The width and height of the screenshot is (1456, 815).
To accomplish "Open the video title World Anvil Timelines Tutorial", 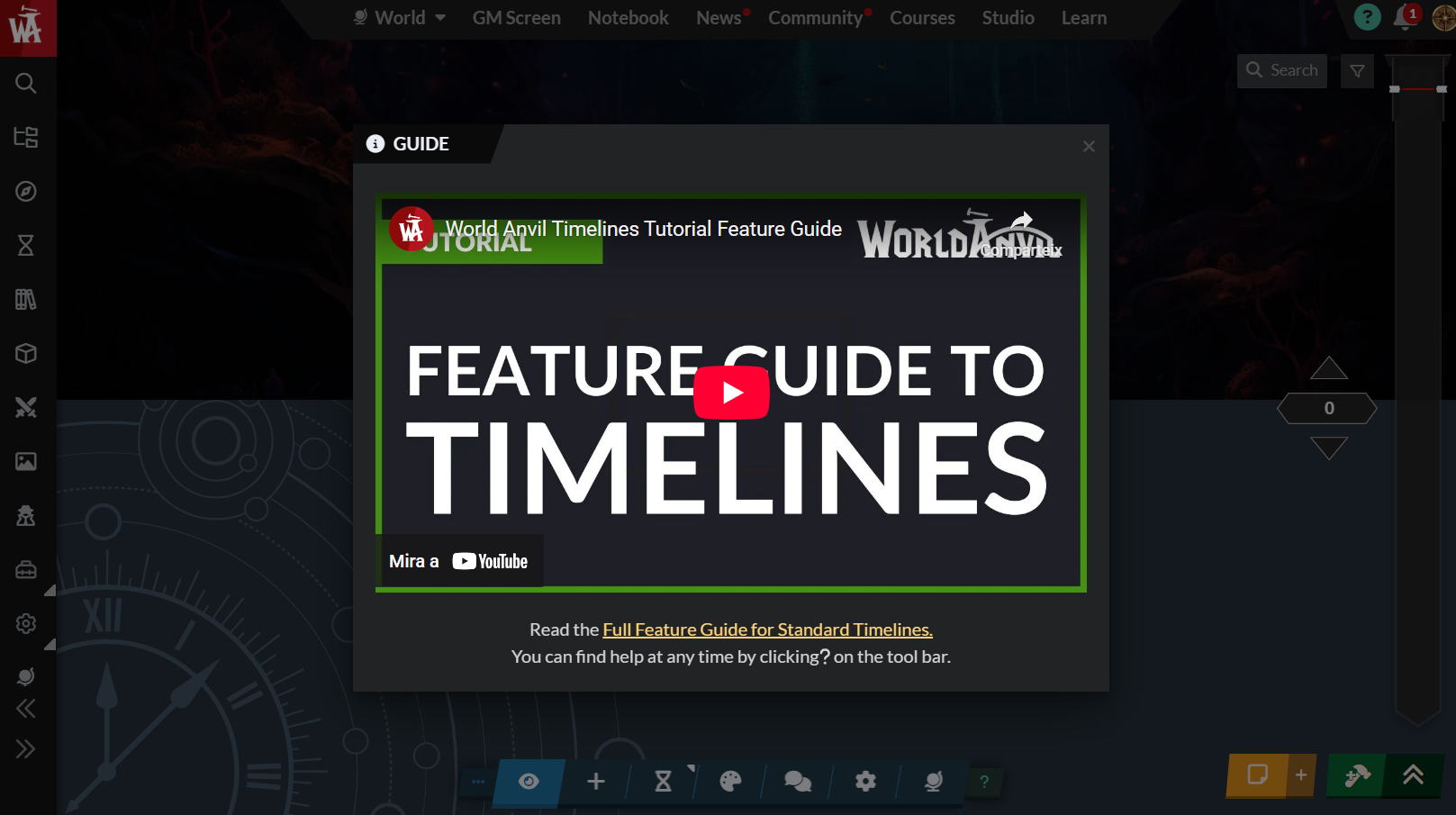I will 644,229.
